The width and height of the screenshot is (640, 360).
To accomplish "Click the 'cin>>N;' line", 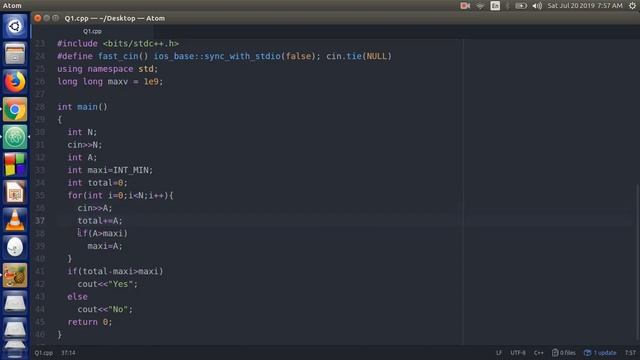I will 85,144.
